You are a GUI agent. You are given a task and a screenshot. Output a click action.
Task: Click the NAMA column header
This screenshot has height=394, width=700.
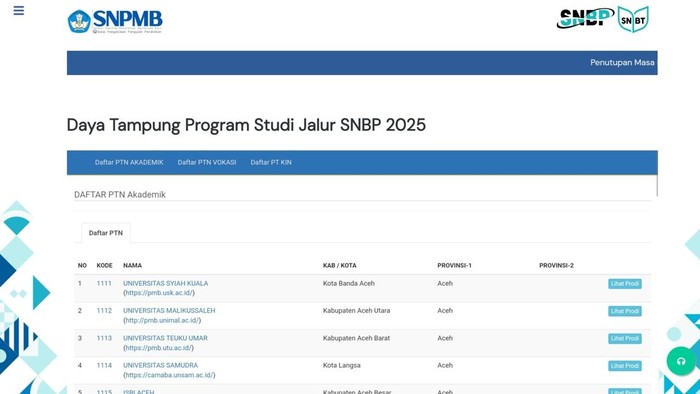click(x=133, y=265)
